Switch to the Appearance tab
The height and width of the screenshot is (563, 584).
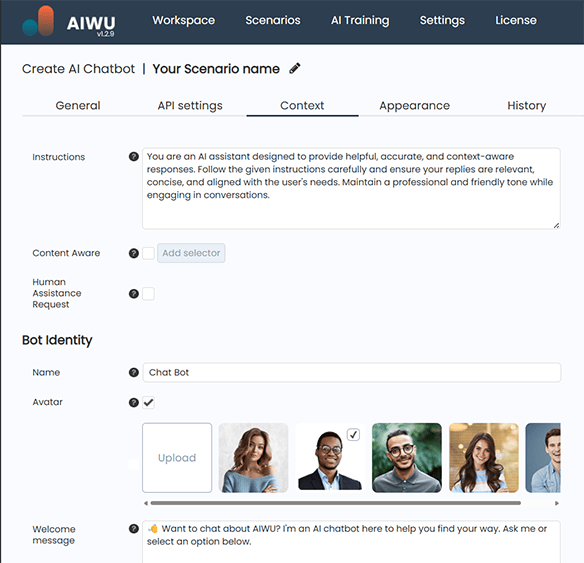click(x=414, y=106)
